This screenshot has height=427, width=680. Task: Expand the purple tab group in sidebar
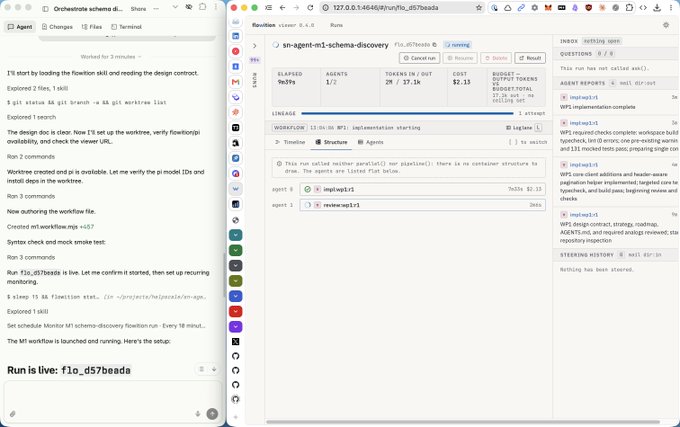(235, 326)
